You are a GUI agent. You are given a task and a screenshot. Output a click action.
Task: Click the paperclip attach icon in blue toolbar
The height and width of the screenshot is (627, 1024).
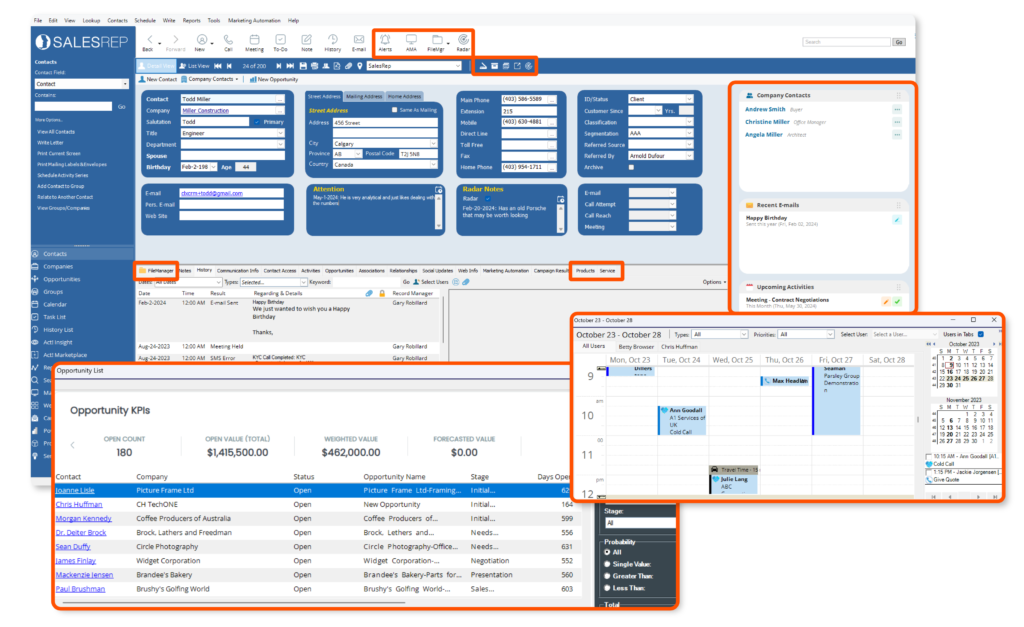tap(348, 66)
